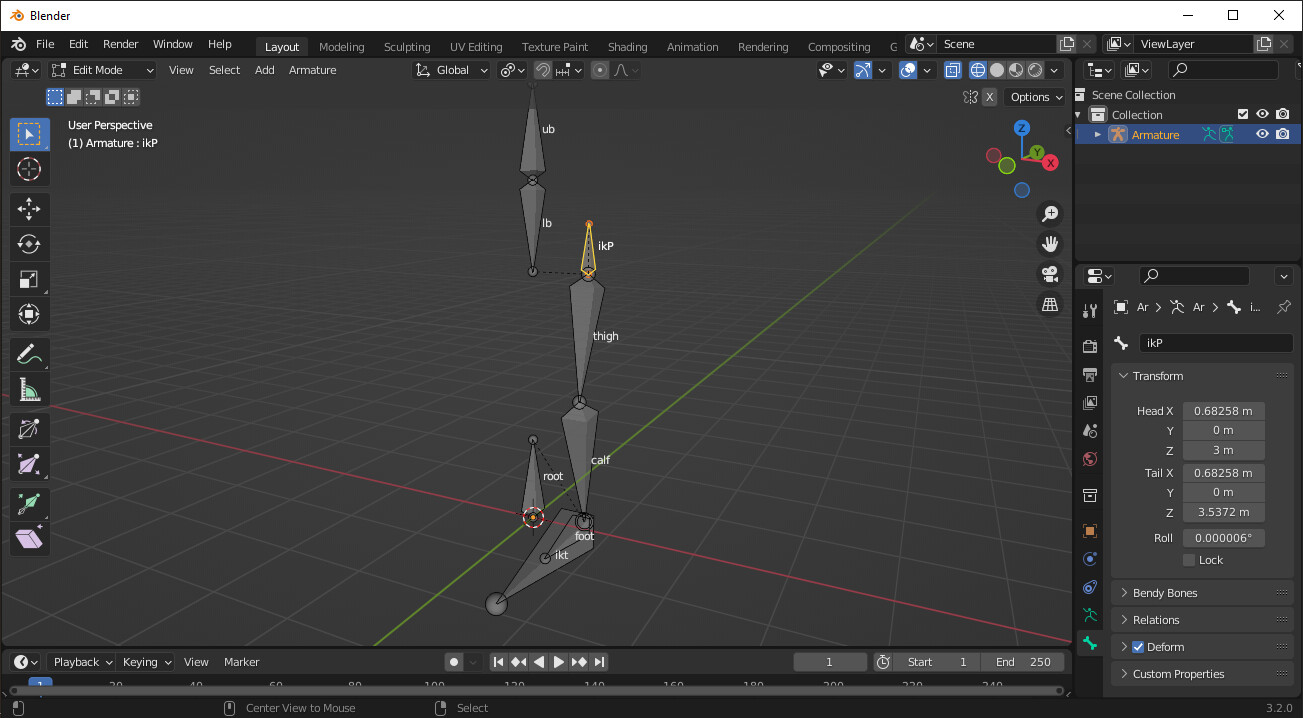
Task: Click the pan hand viewport icon
Action: pyautogui.click(x=1050, y=243)
